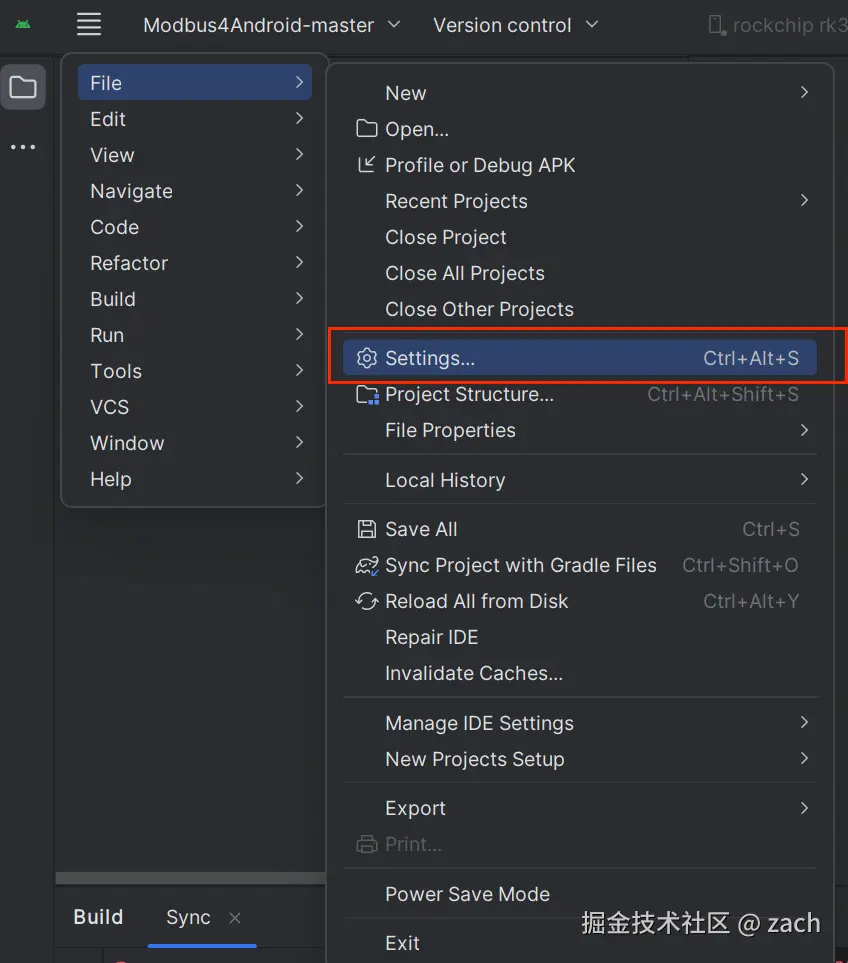The image size is (848, 963).
Task: Open the Version control dropdown
Action: coord(515,25)
